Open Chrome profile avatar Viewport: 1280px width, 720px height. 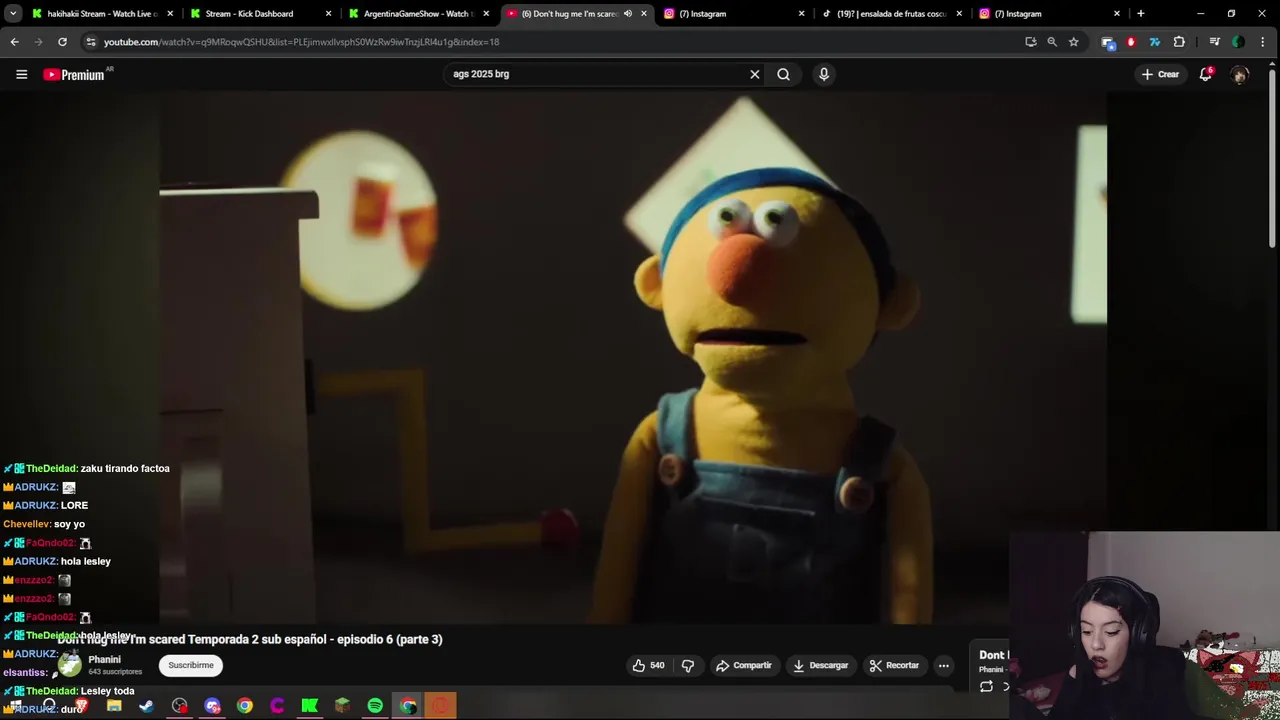click(x=1238, y=42)
